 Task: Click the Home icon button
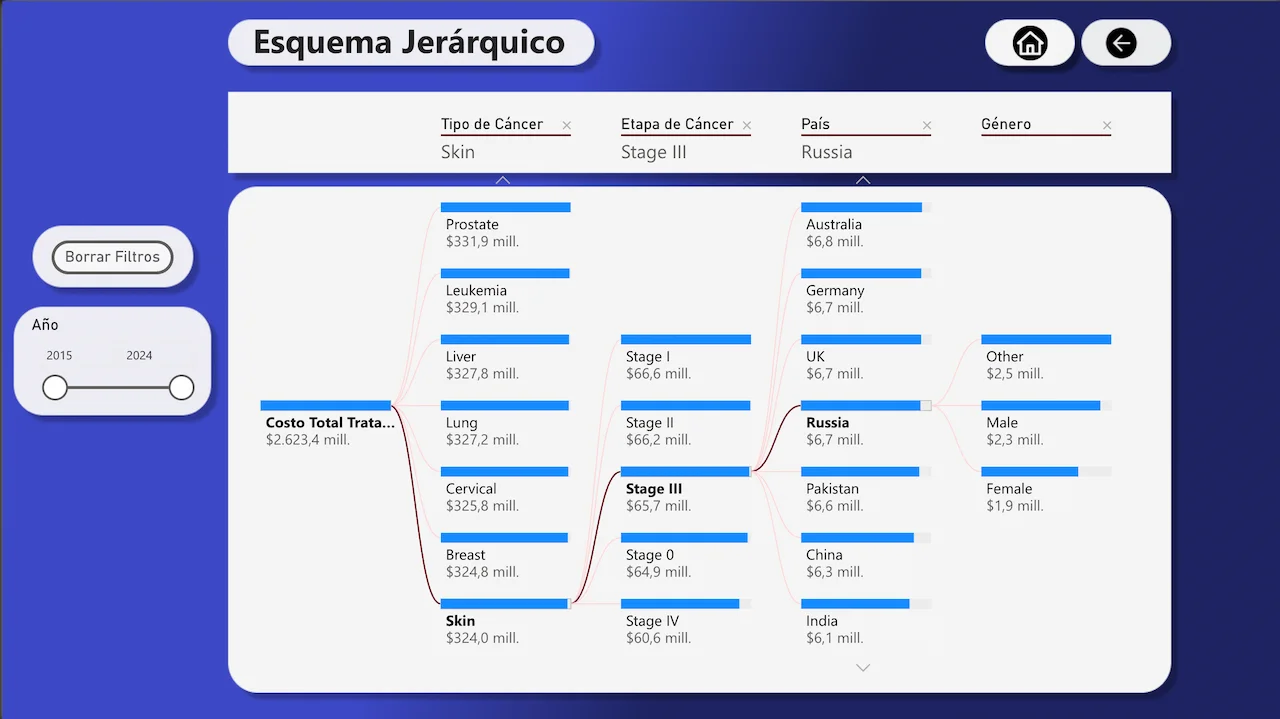[1029, 43]
